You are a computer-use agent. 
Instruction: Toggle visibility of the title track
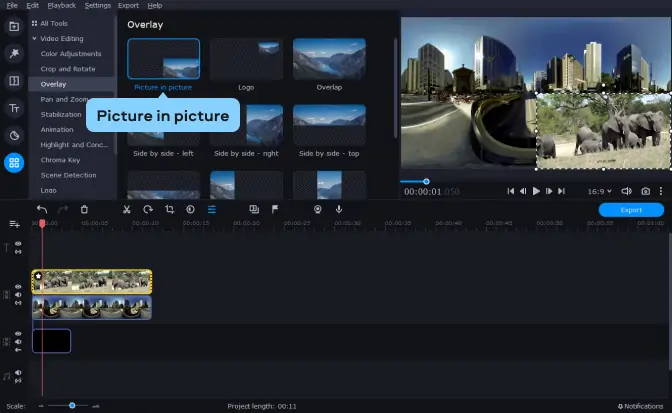[18, 244]
